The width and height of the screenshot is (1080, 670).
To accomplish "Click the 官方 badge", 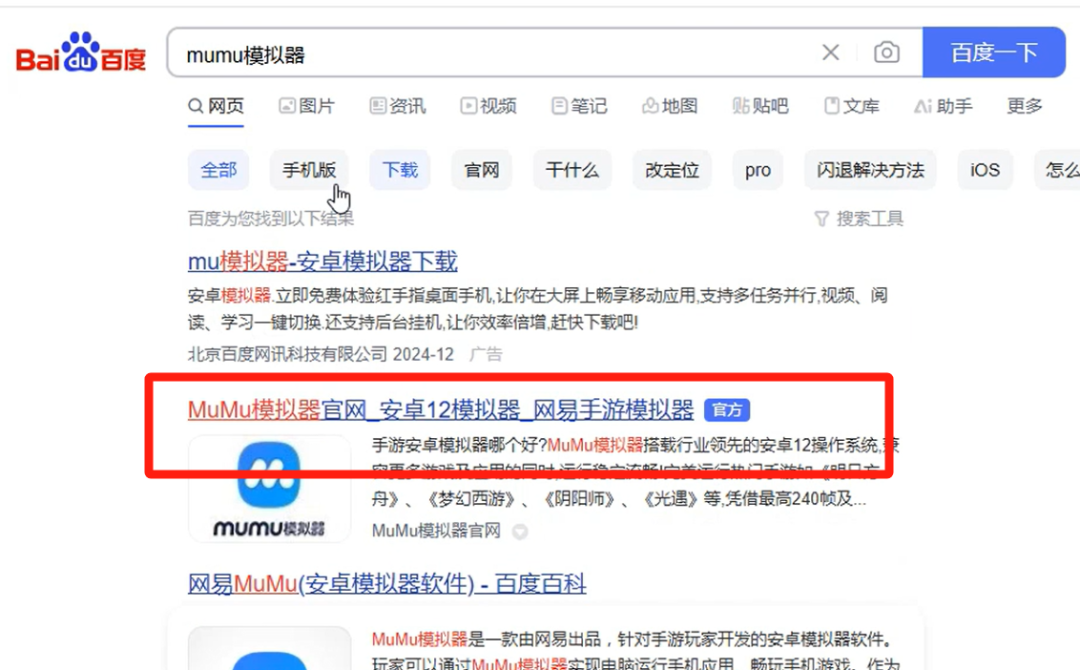I will pyautogui.click(x=727, y=410).
